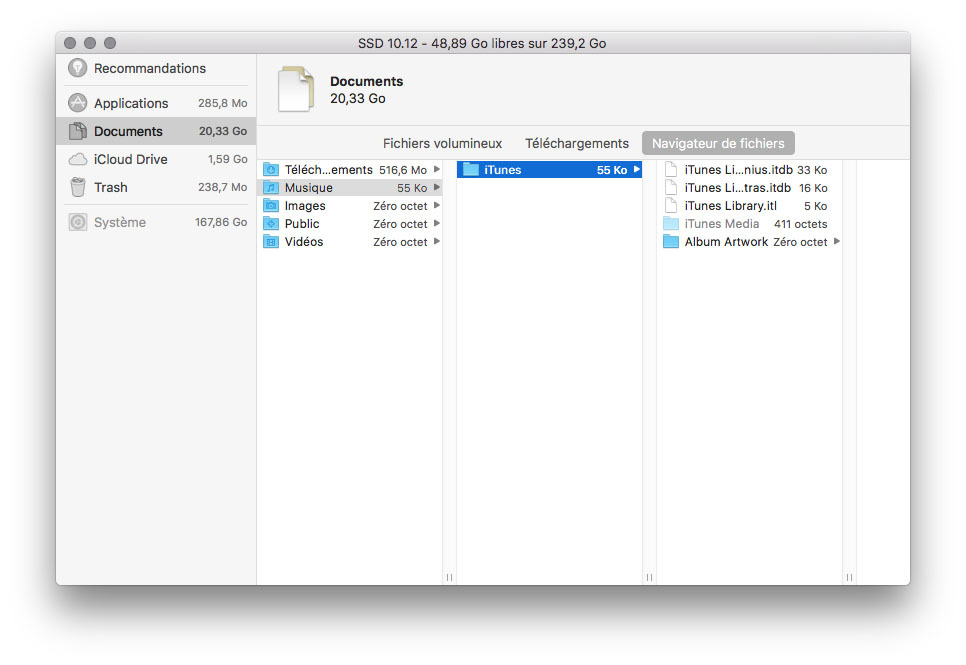Switch to Fichiers volumineux tab

[x=442, y=143]
